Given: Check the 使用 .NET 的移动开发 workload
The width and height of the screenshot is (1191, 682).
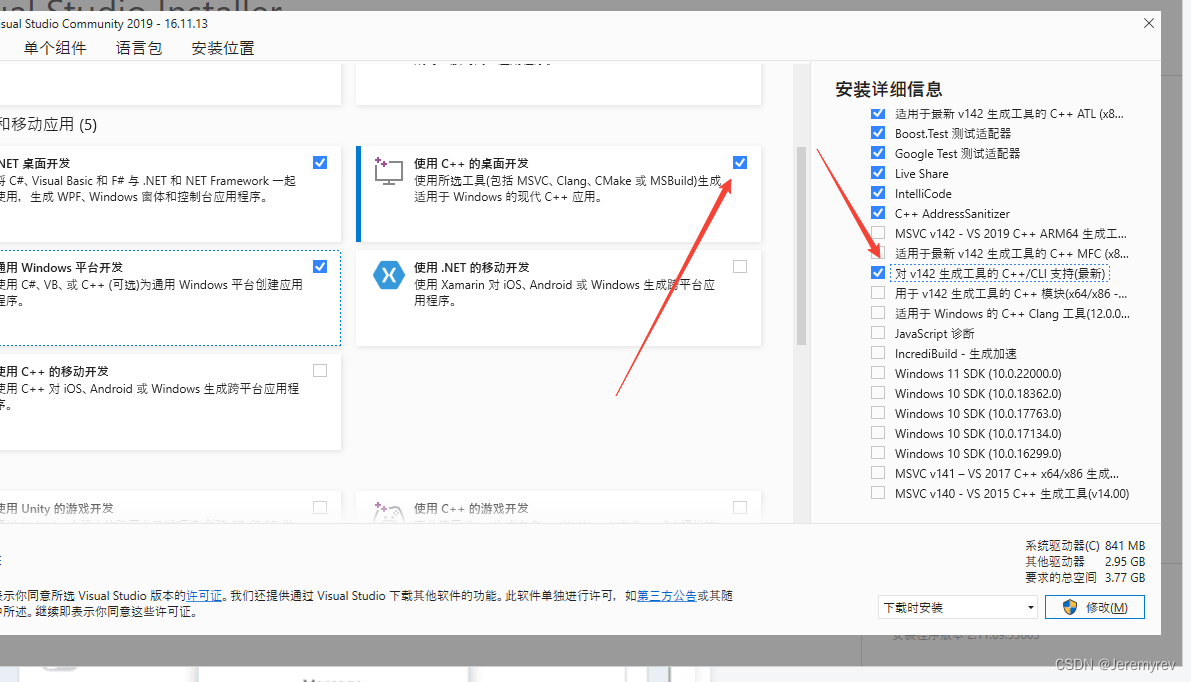Looking at the screenshot, I should 740,267.
